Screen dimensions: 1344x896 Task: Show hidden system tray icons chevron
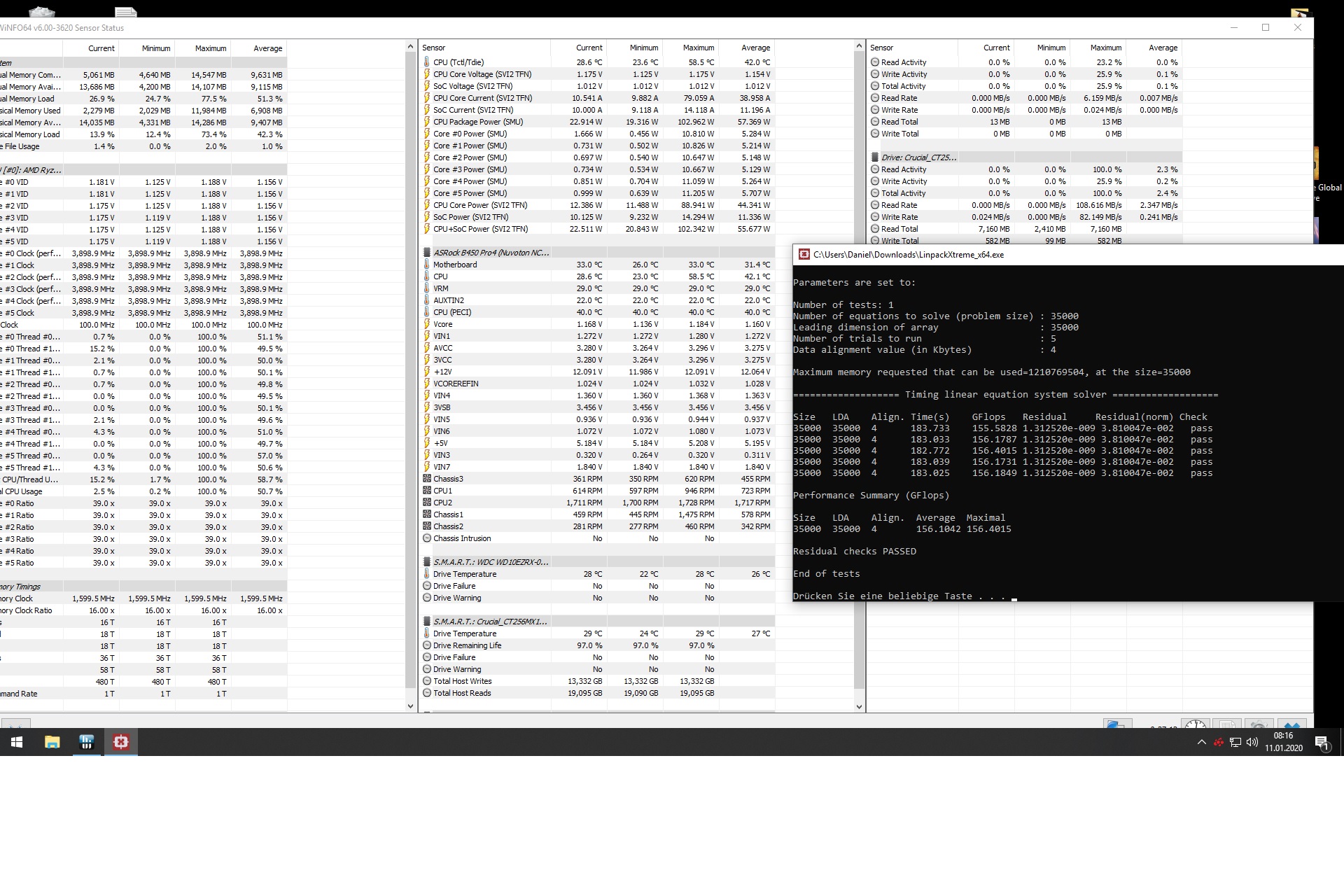tap(1202, 742)
